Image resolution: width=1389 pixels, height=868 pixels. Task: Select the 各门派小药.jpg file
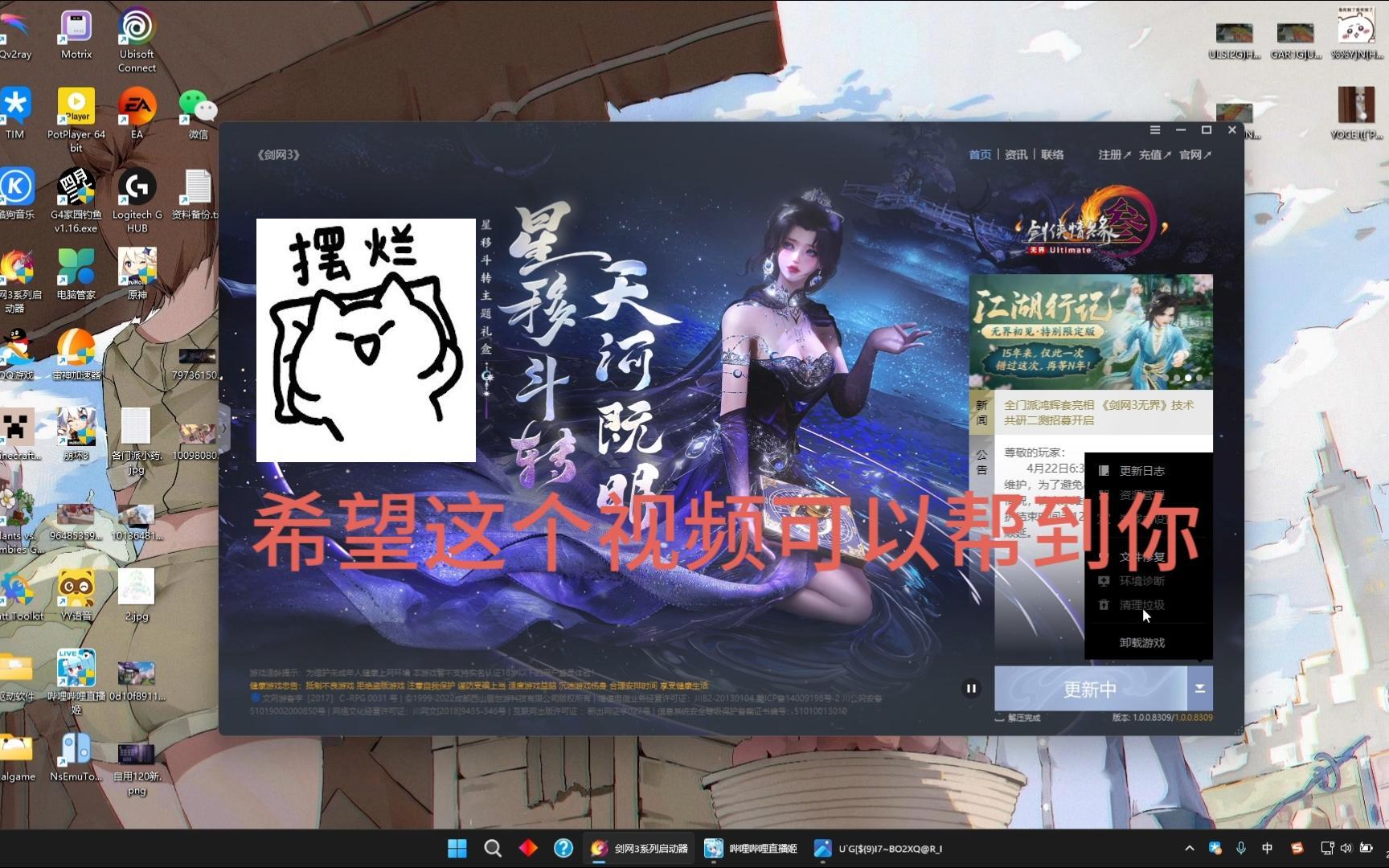pyautogui.click(x=137, y=441)
